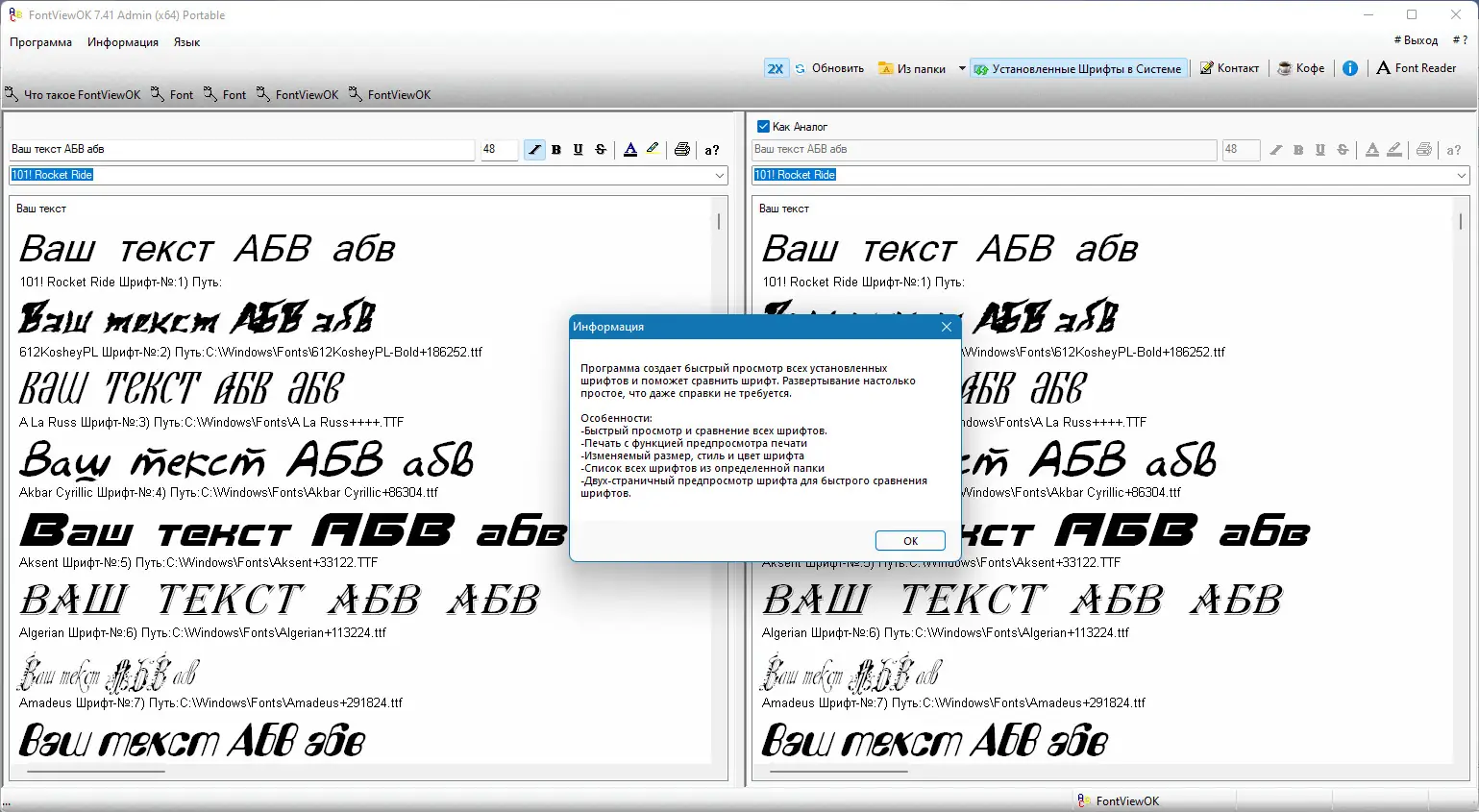Click the right pane vertical scrollbar thumb
Viewport: 1479px width, 812px height.
click(1461, 221)
